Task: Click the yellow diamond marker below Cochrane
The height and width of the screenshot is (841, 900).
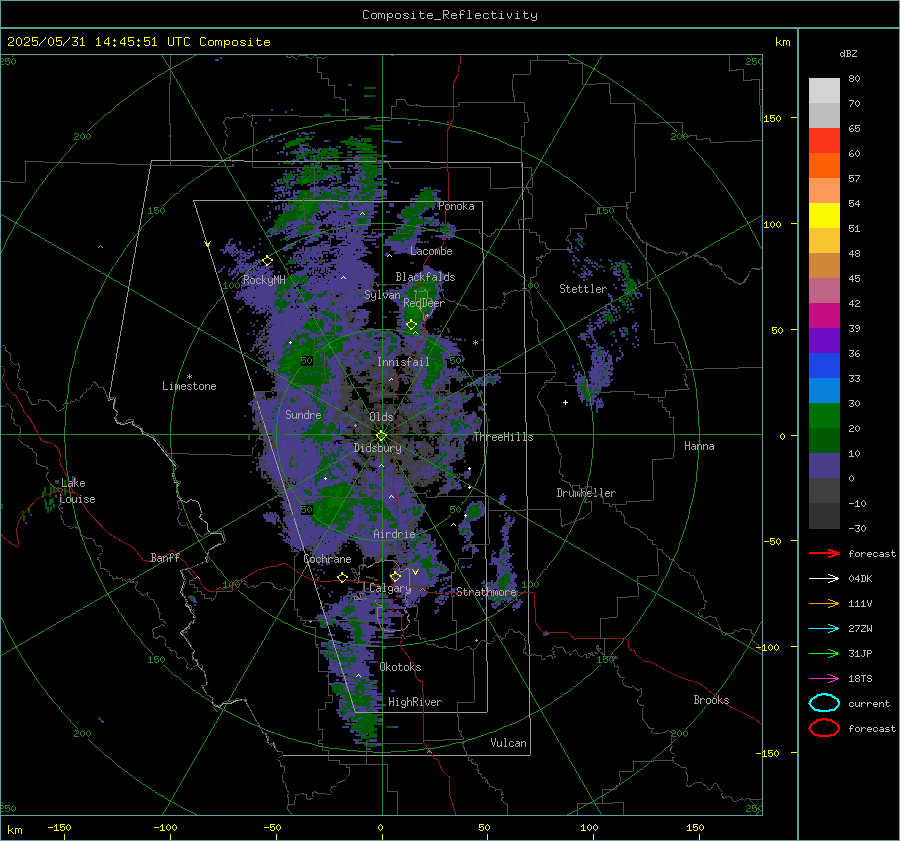Action: coord(343,577)
